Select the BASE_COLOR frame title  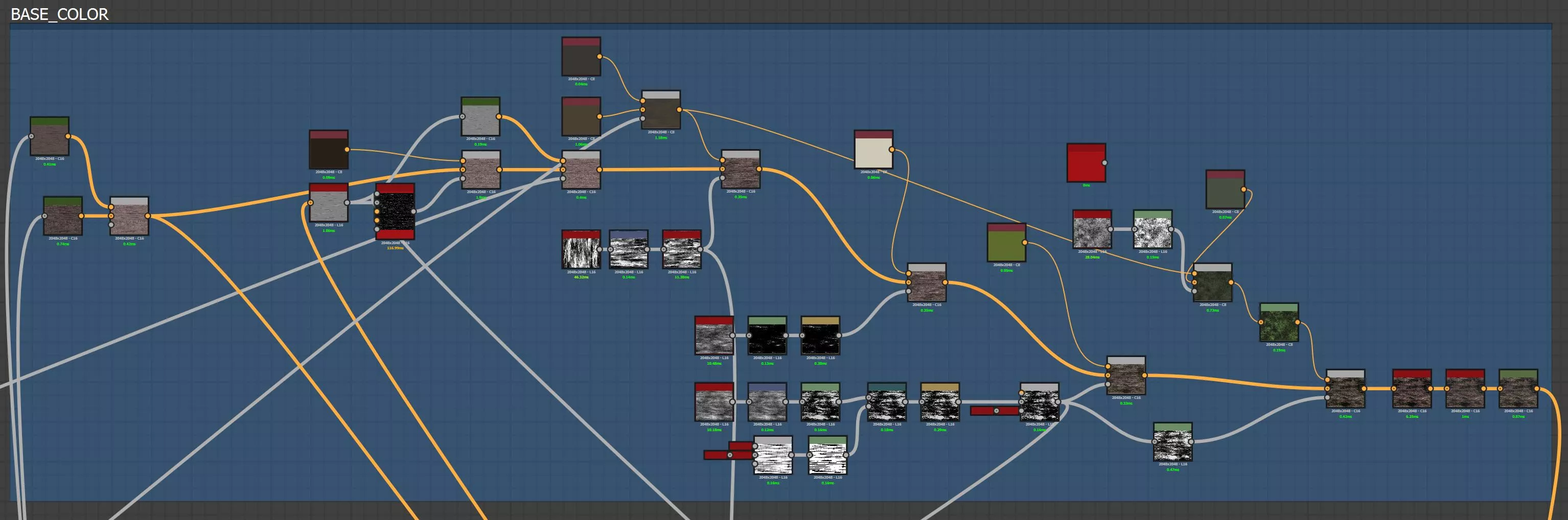(x=60, y=15)
